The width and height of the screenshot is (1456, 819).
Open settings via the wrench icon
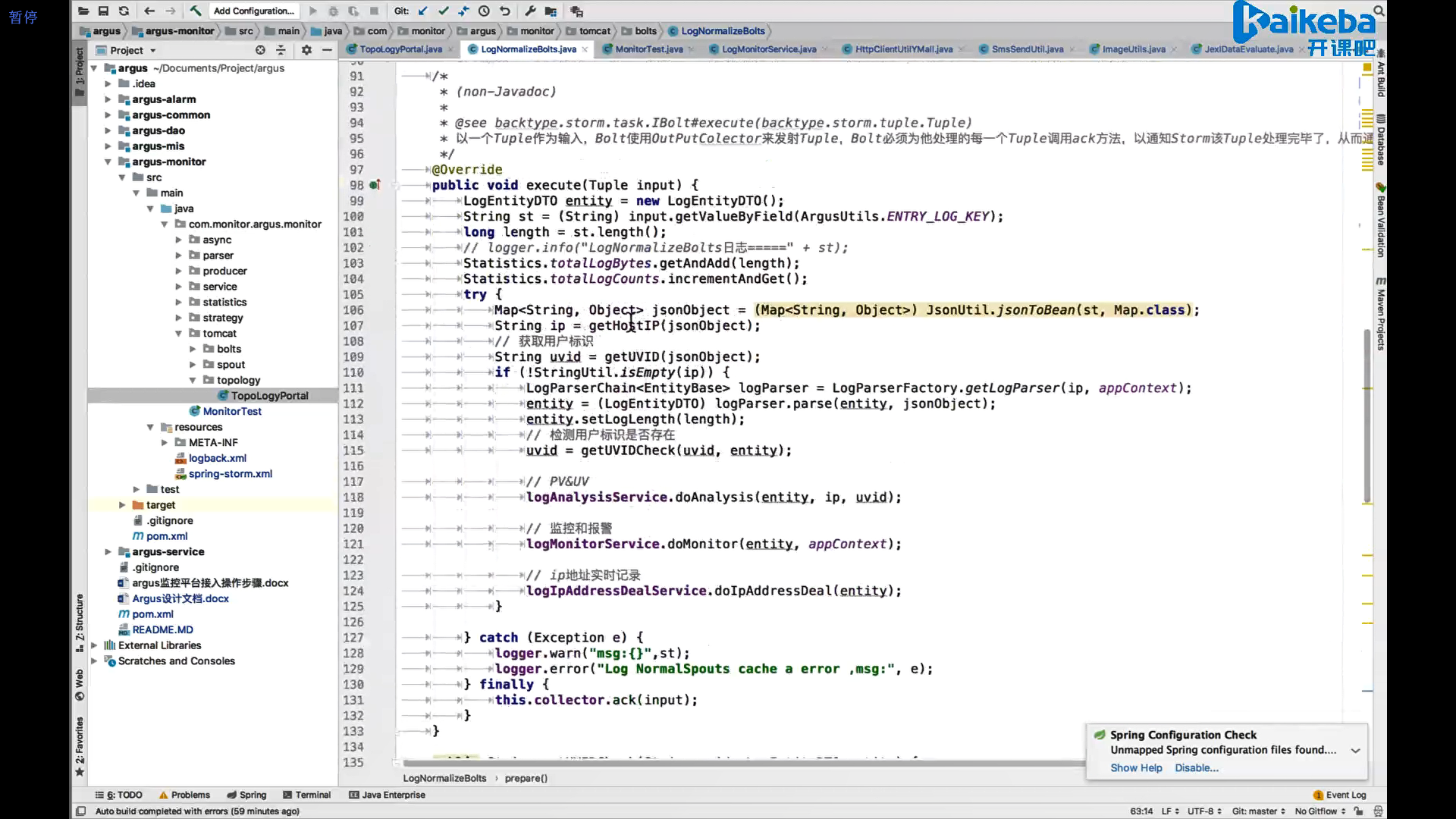530,11
